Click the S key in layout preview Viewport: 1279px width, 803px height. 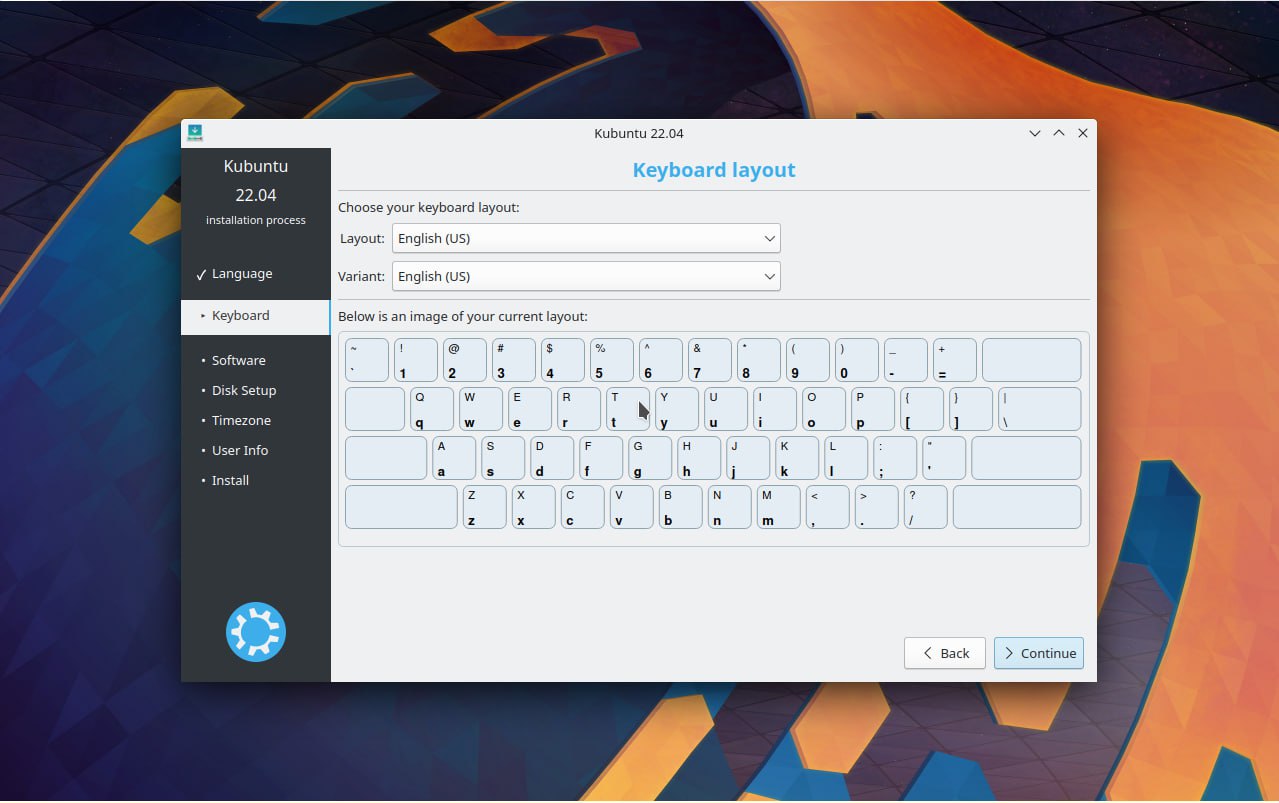pos(503,458)
